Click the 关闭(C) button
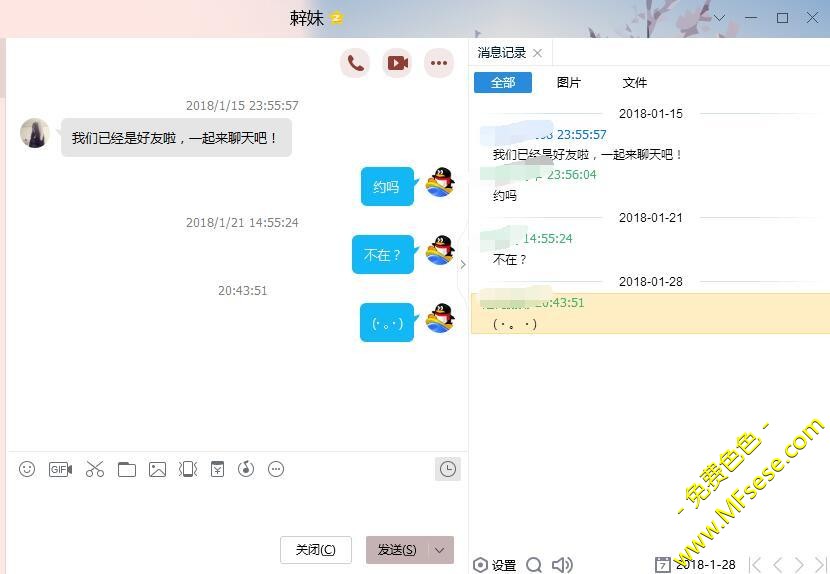 click(x=315, y=550)
